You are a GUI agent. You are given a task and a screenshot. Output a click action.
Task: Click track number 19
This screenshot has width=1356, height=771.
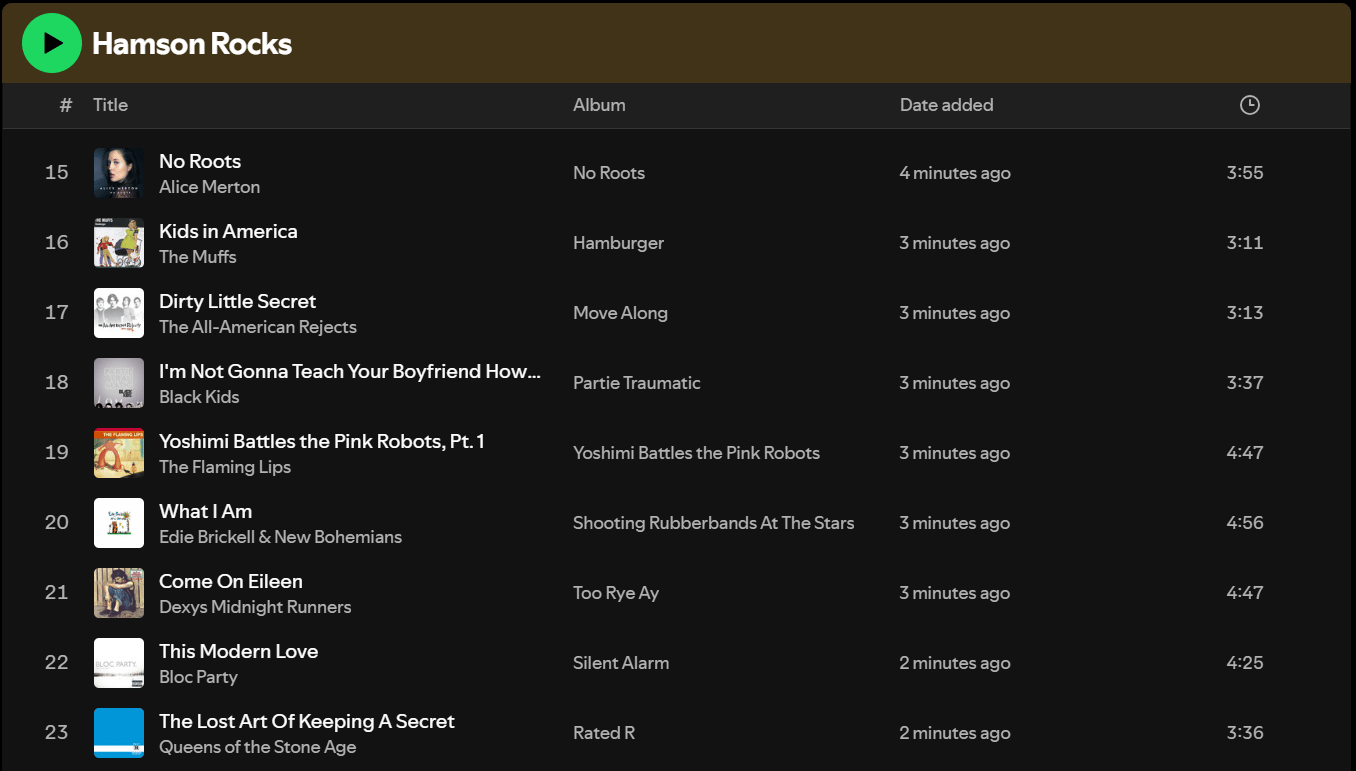[57, 453]
